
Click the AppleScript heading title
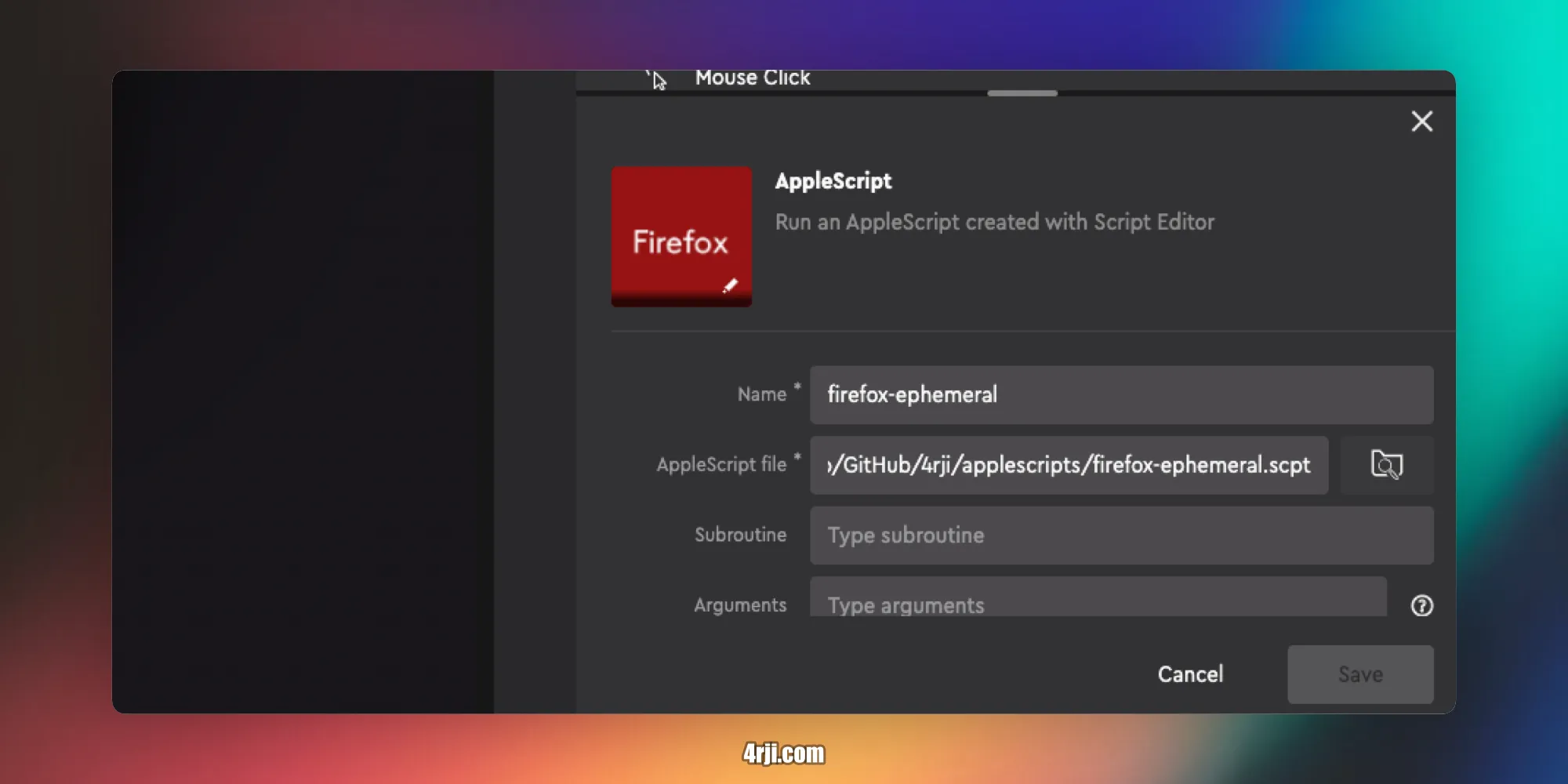833,181
